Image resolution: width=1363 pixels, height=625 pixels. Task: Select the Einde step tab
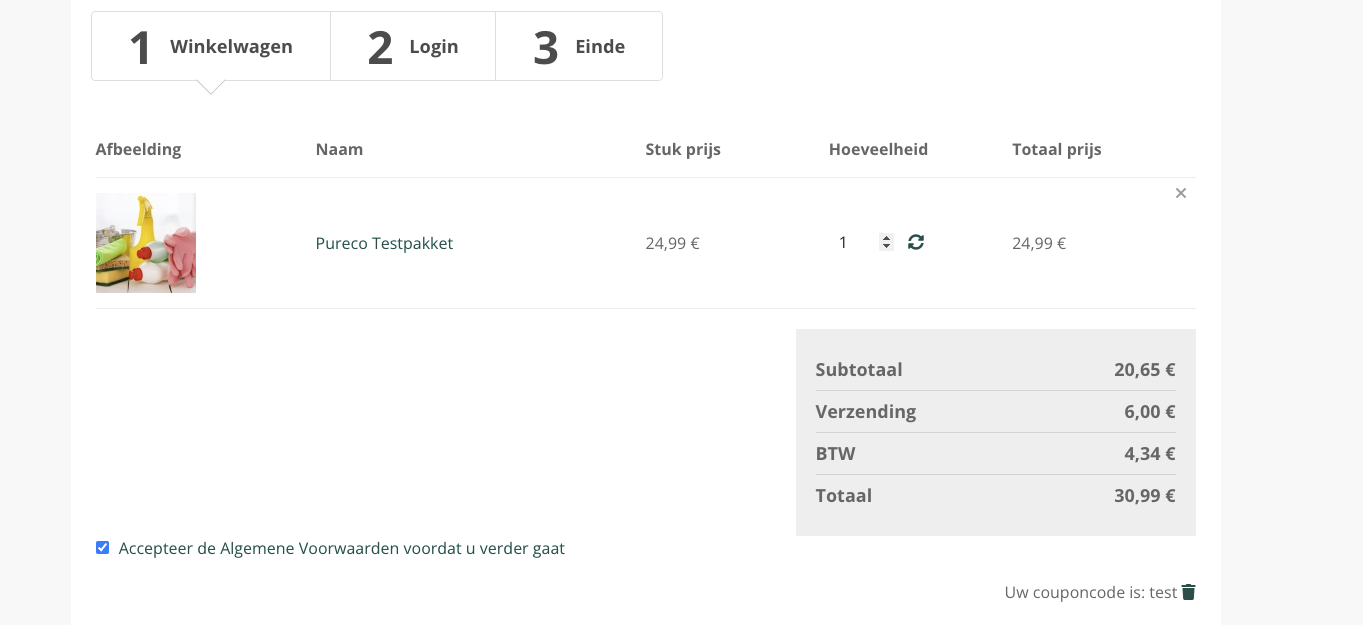point(579,46)
